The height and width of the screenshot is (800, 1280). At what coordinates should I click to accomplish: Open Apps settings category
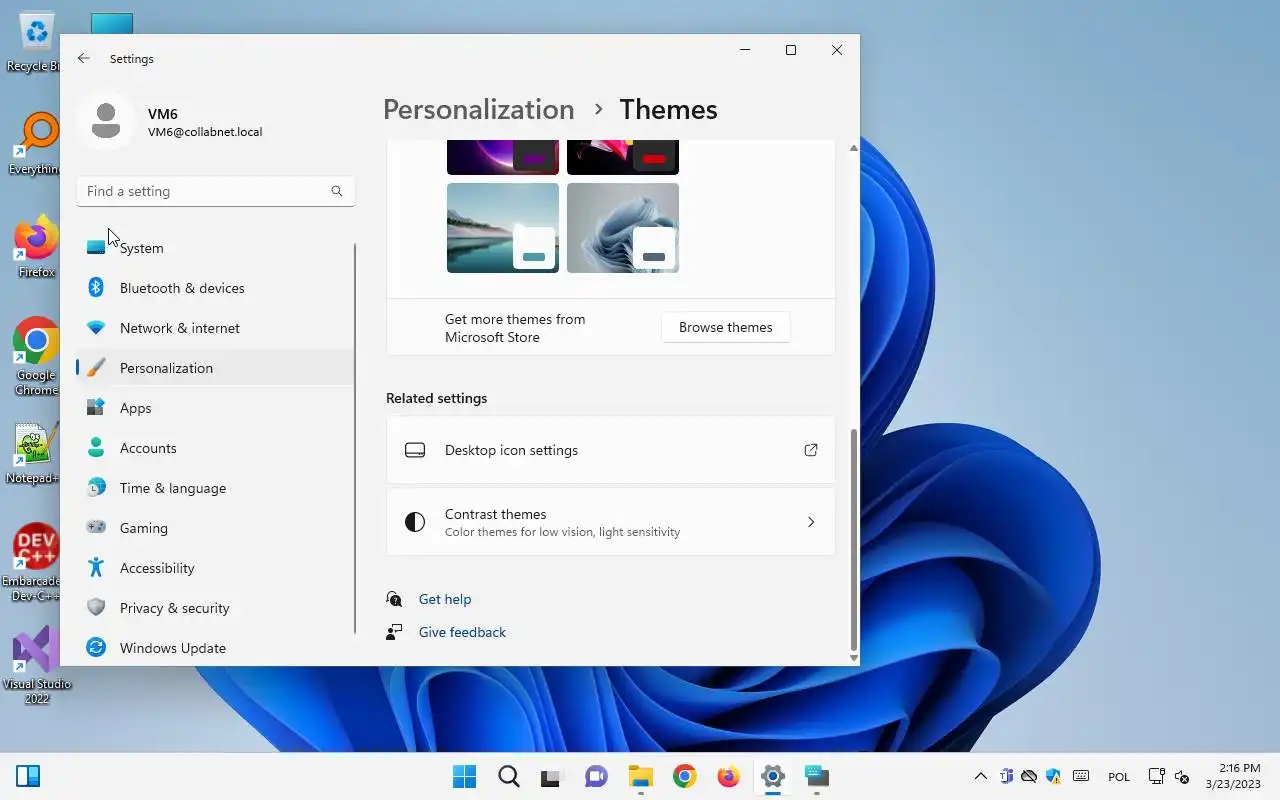(x=216, y=408)
